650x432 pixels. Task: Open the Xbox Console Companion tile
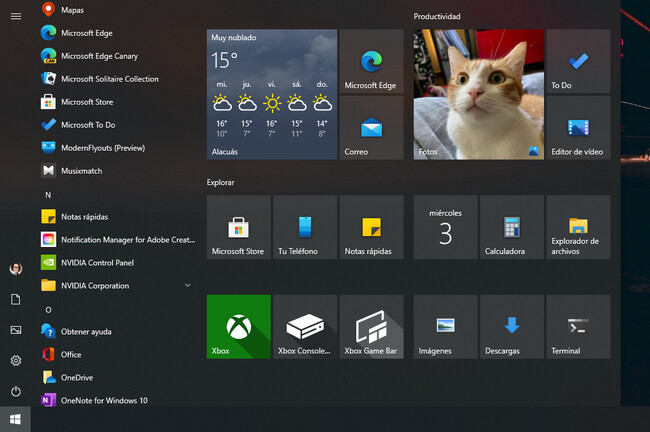305,327
